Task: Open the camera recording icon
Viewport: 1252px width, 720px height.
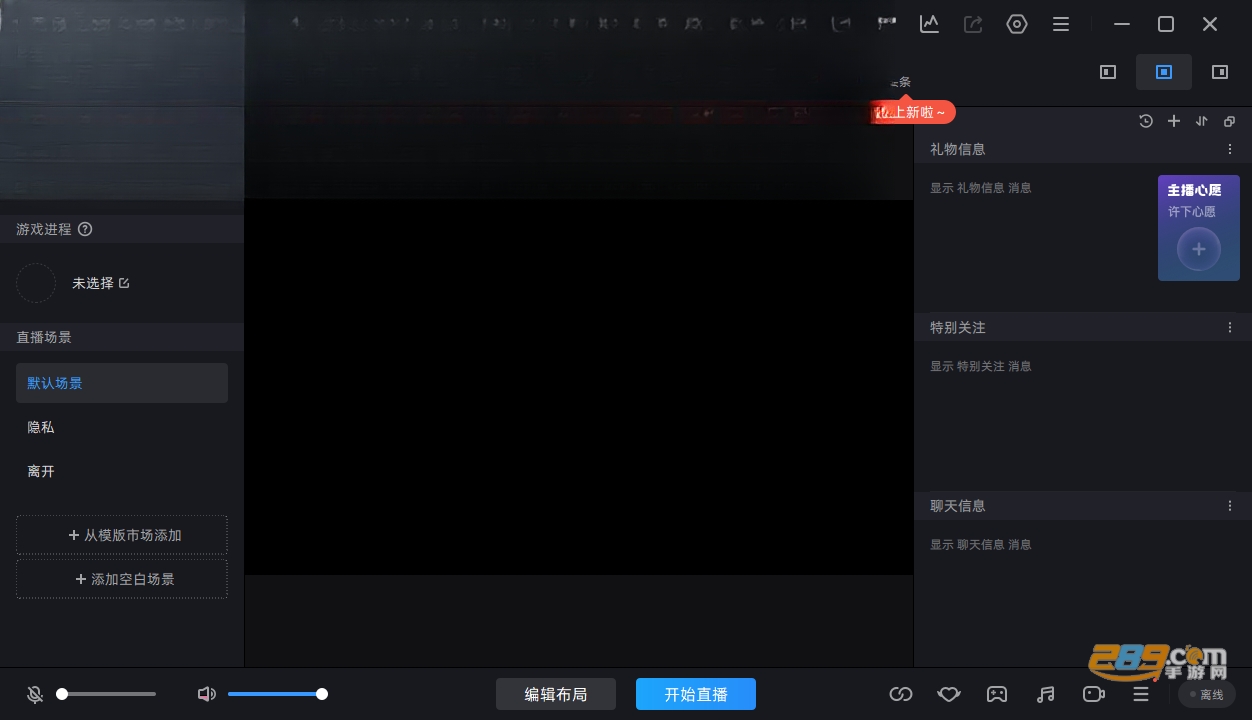Action: coord(1093,694)
